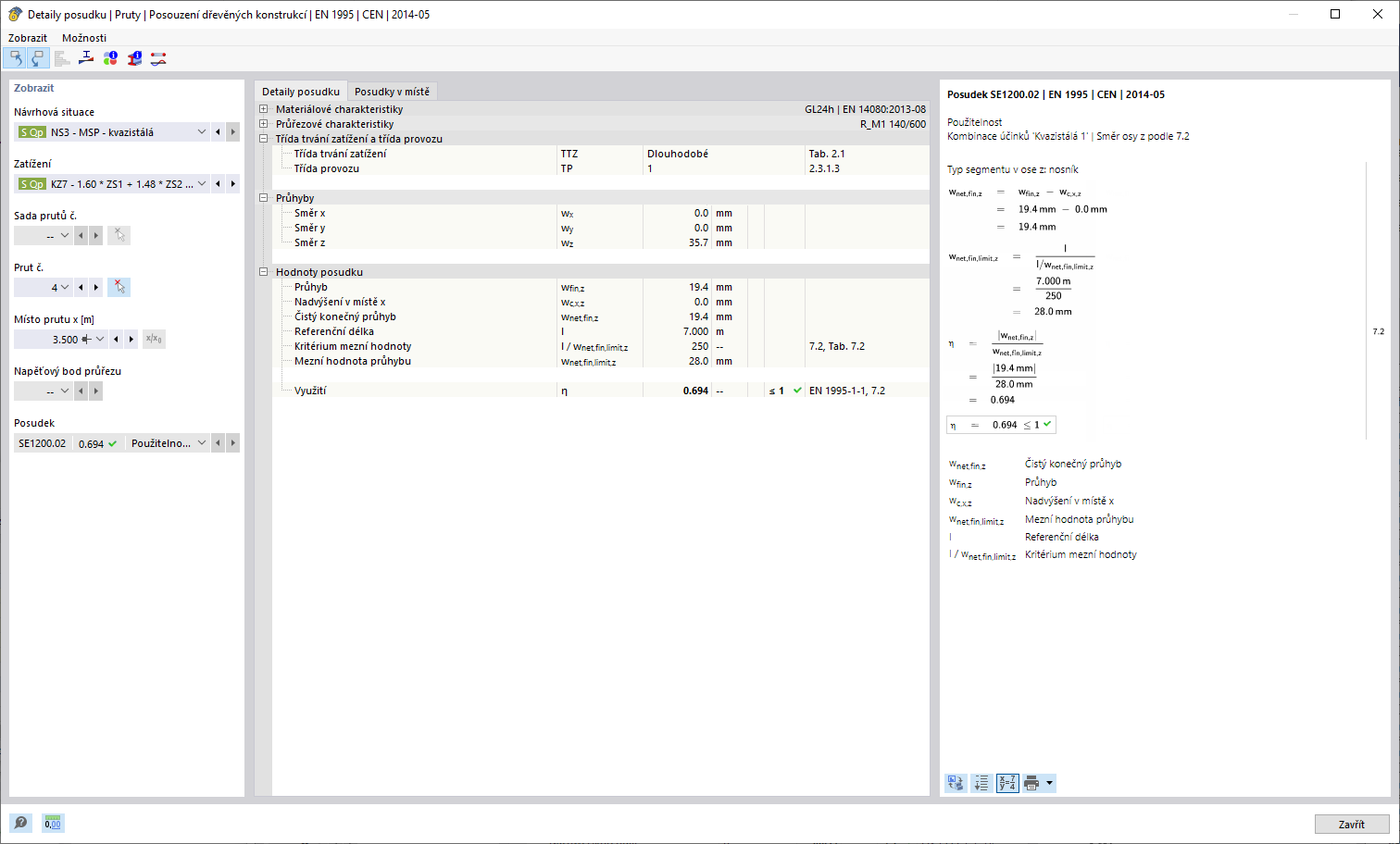Go to previous Návrhová situace entry
This screenshot has height=844, width=1400.
pyautogui.click(x=219, y=132)
